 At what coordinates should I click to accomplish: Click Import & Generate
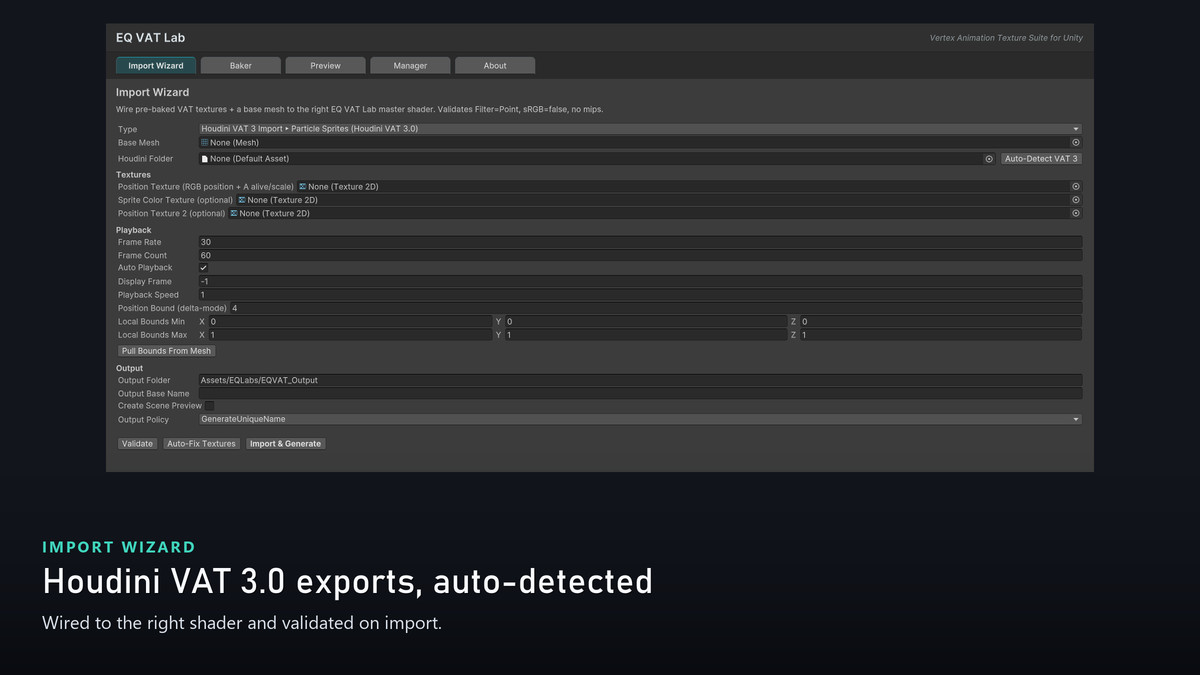[285, 444]
